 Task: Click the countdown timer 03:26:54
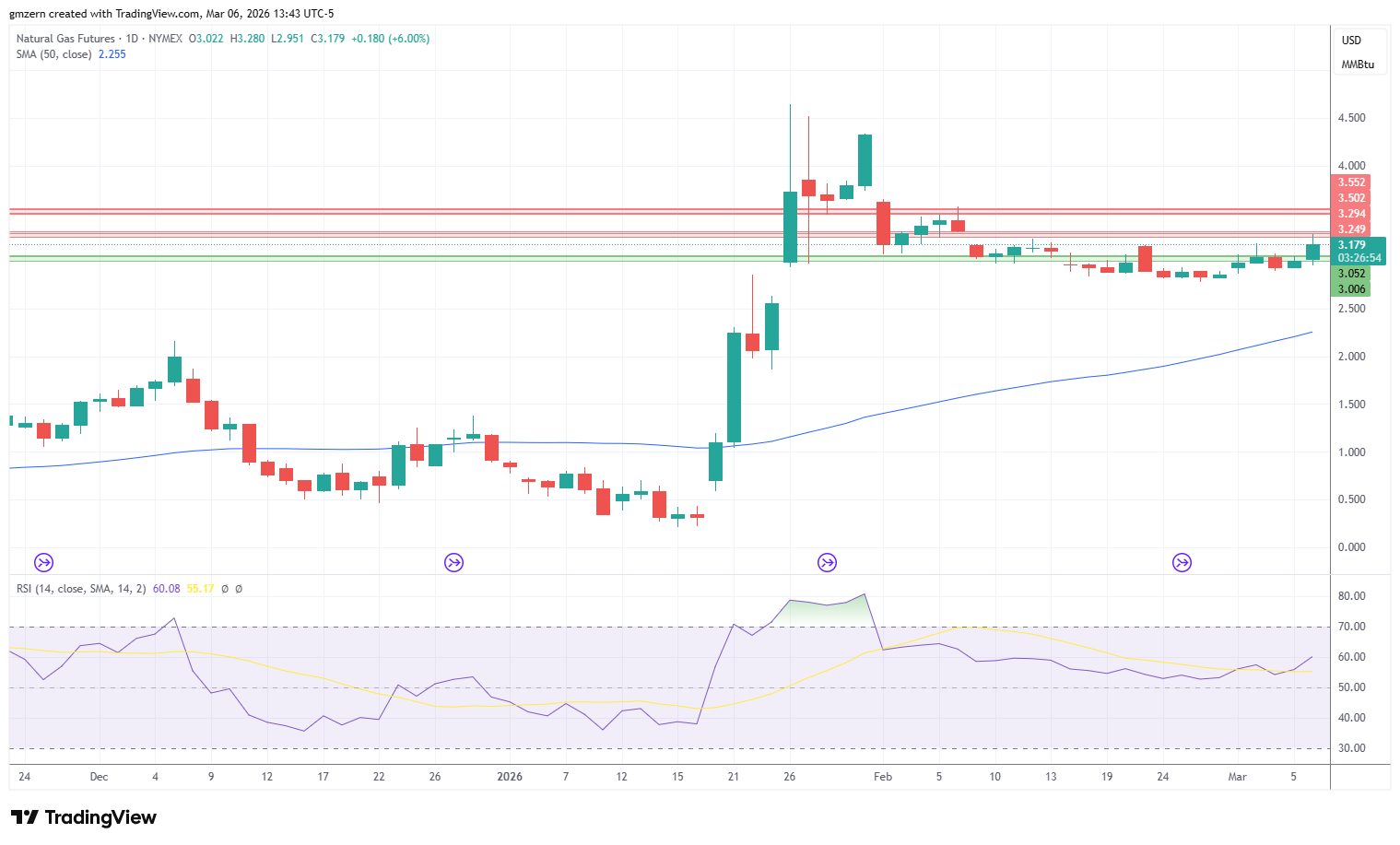click(1359, 258)
